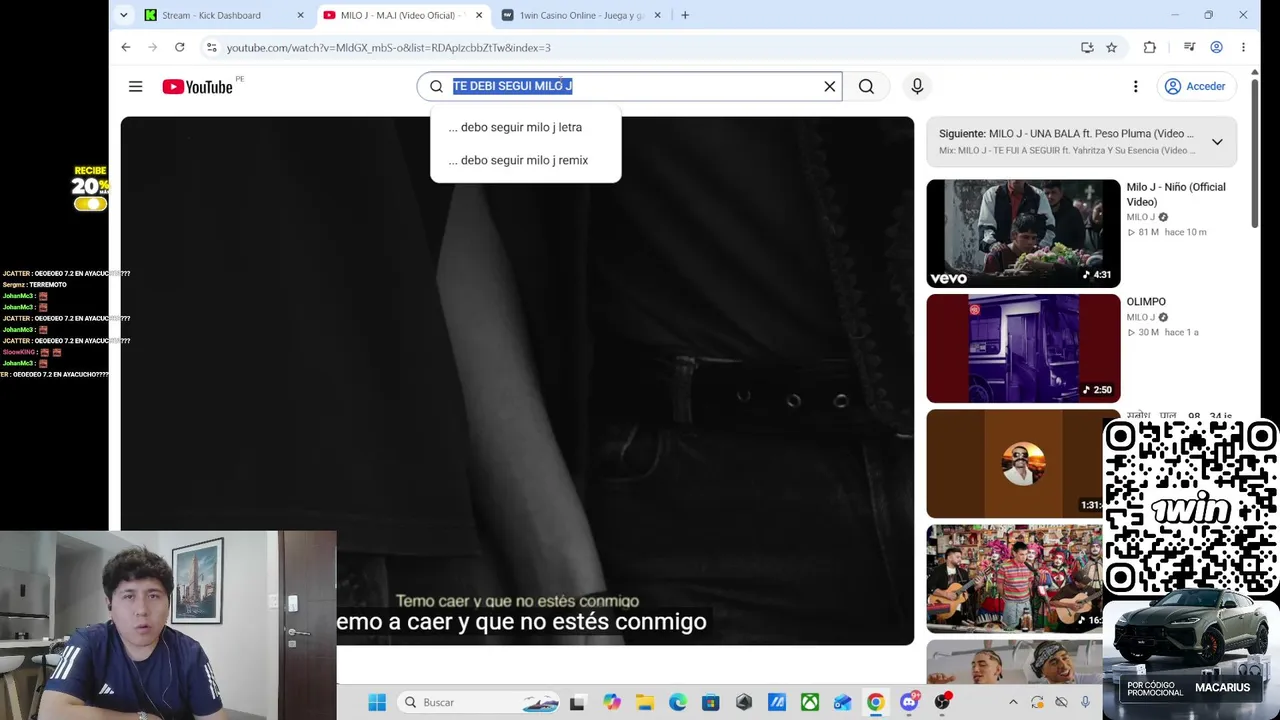The image size is (1280, 720).
Task: Open OBS Studio from the taskbar
Action: pos(941,703)
